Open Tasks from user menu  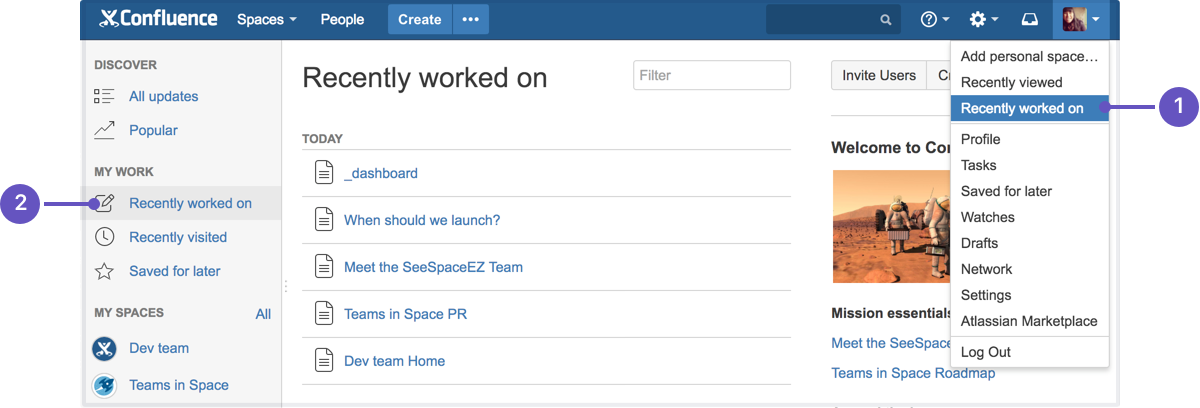tap(1029, 165)
